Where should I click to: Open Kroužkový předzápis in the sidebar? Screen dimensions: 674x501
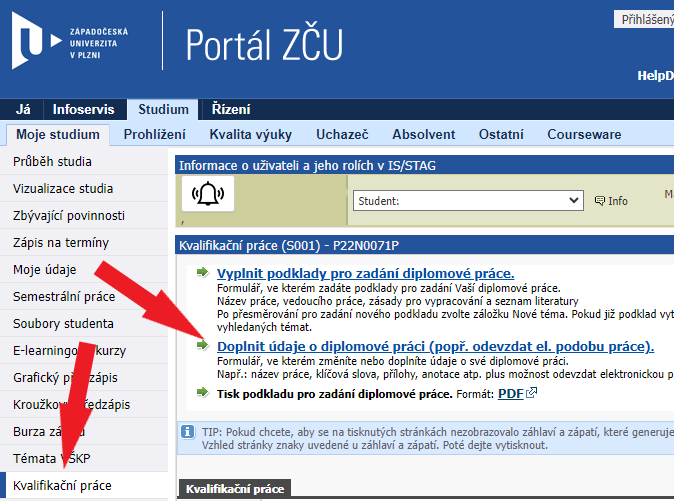click(84, 405)
